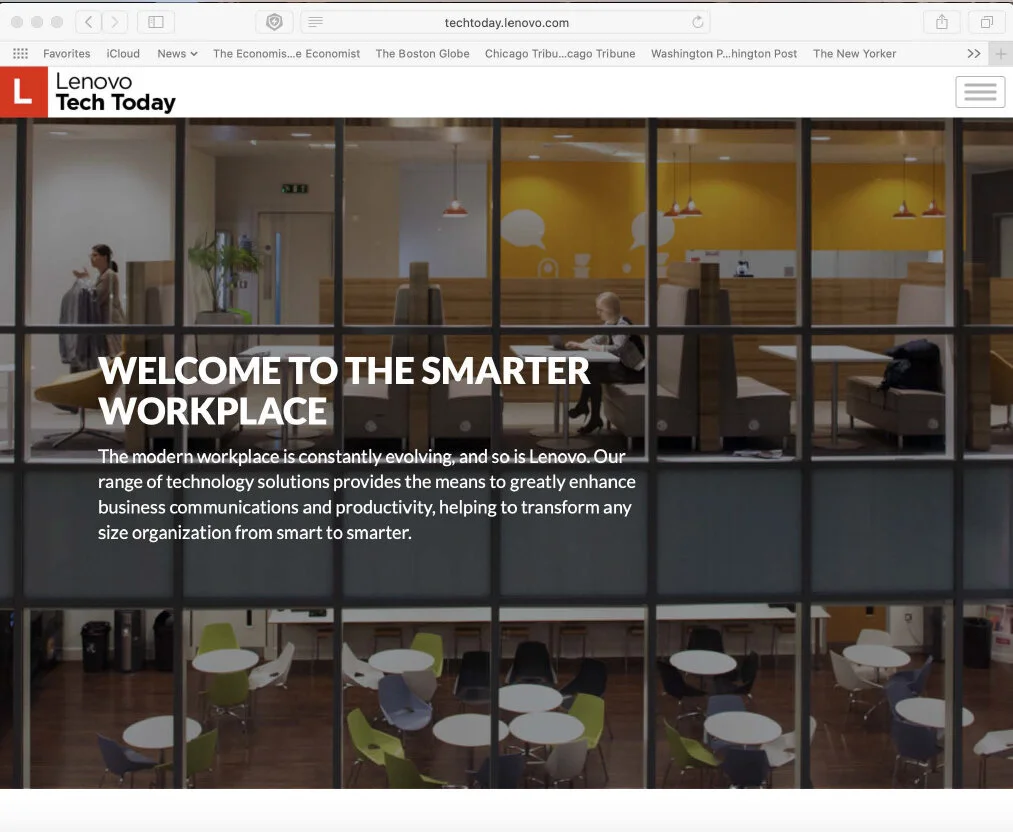The height and width of the screenshot is (832, 1013).
Task: Open the Share sheet button
Action: pos(942,22)
